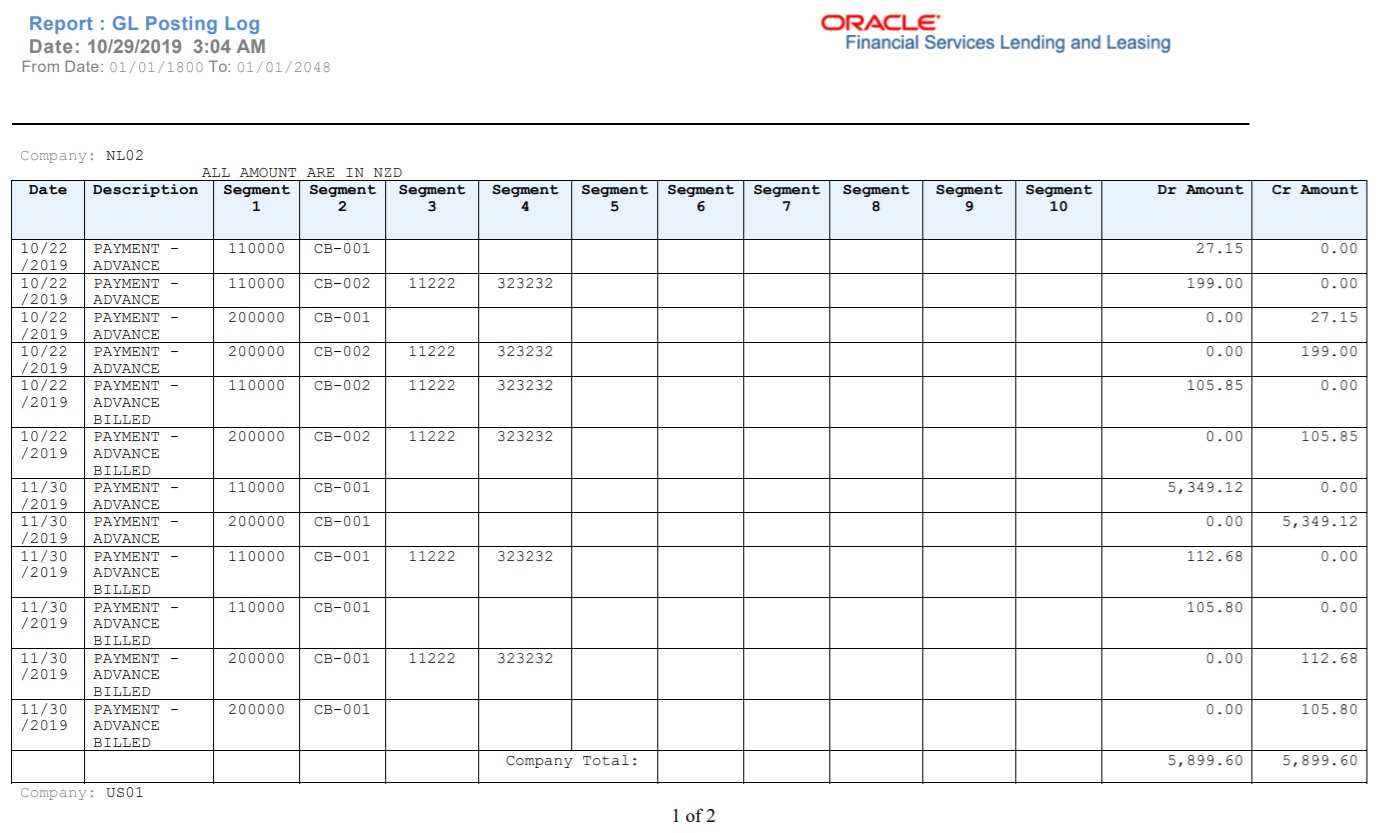Click Segment 2 CB-002 in 105.85 credit row
This screenshot has width=1383, height=833.
tap(342, 436)
